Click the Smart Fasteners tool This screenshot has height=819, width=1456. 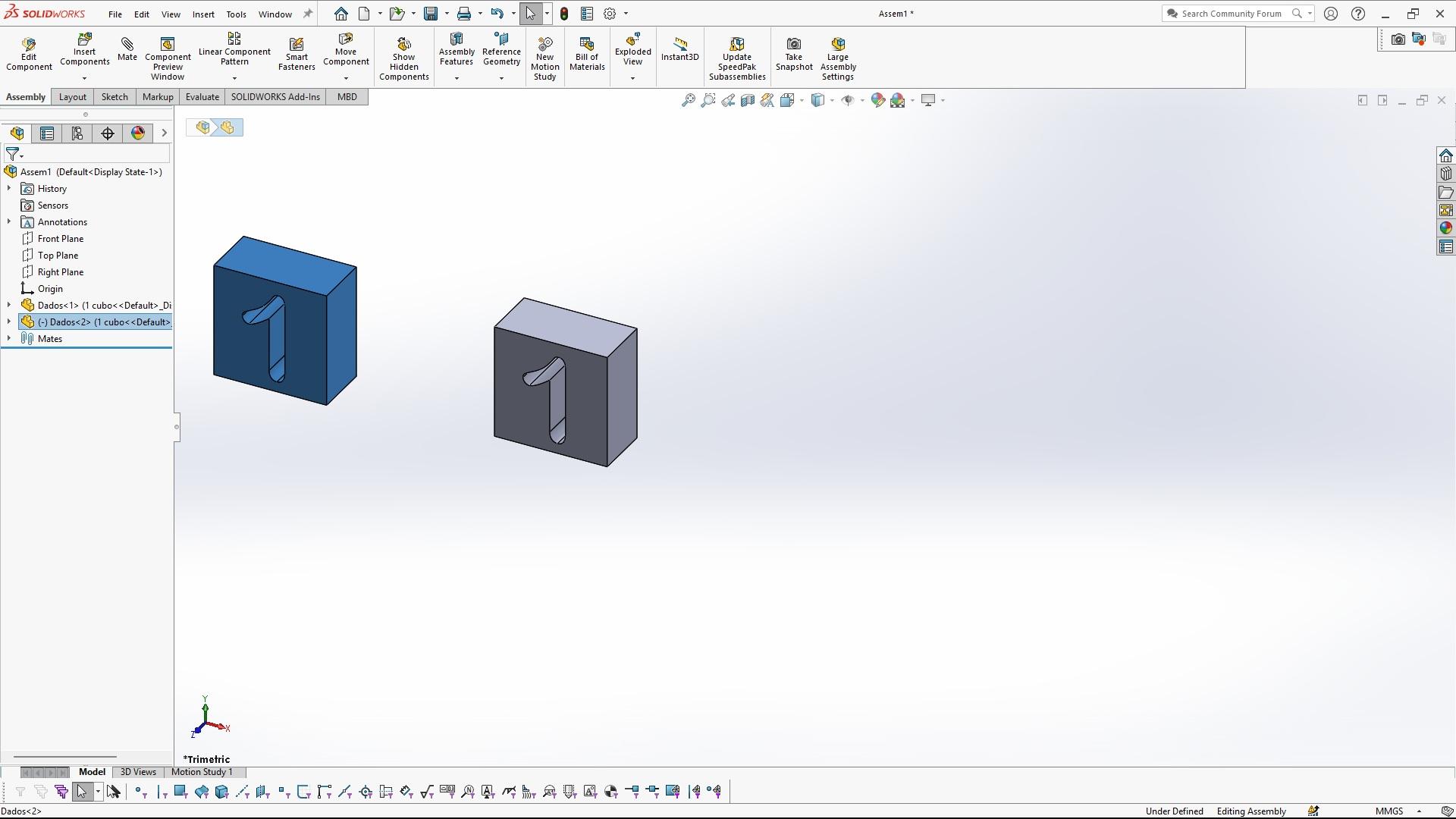coord(297,53)
